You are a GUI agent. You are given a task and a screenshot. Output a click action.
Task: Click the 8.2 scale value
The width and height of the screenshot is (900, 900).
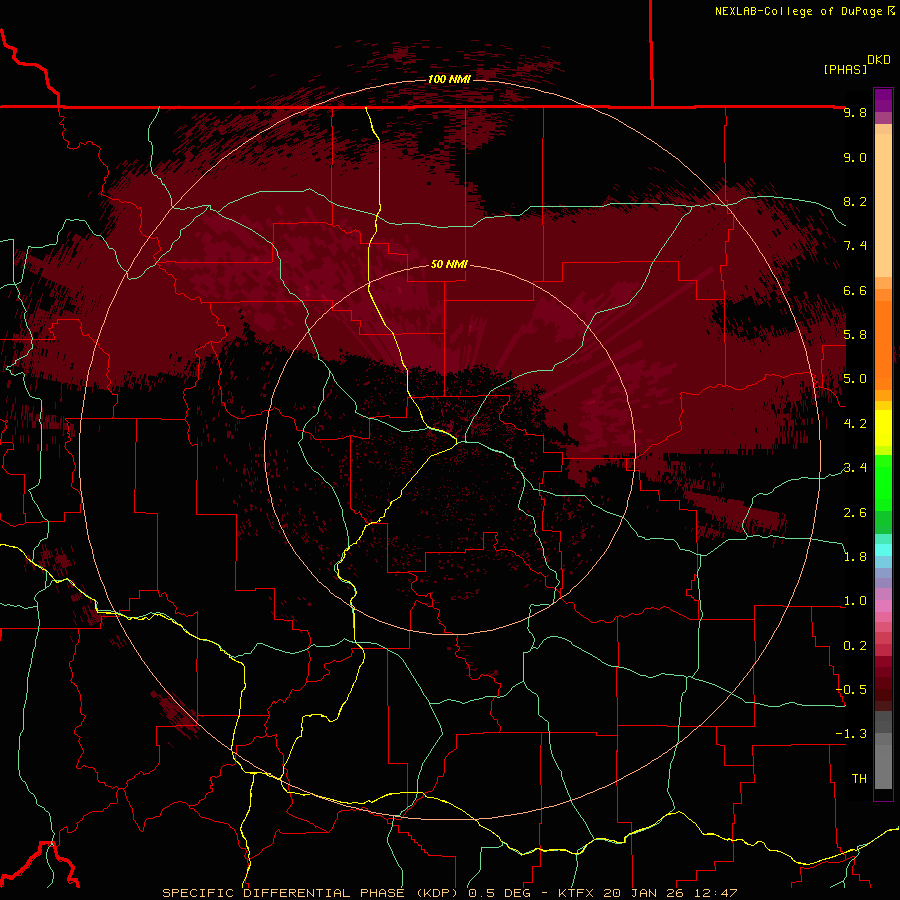[x=855, y=201]
